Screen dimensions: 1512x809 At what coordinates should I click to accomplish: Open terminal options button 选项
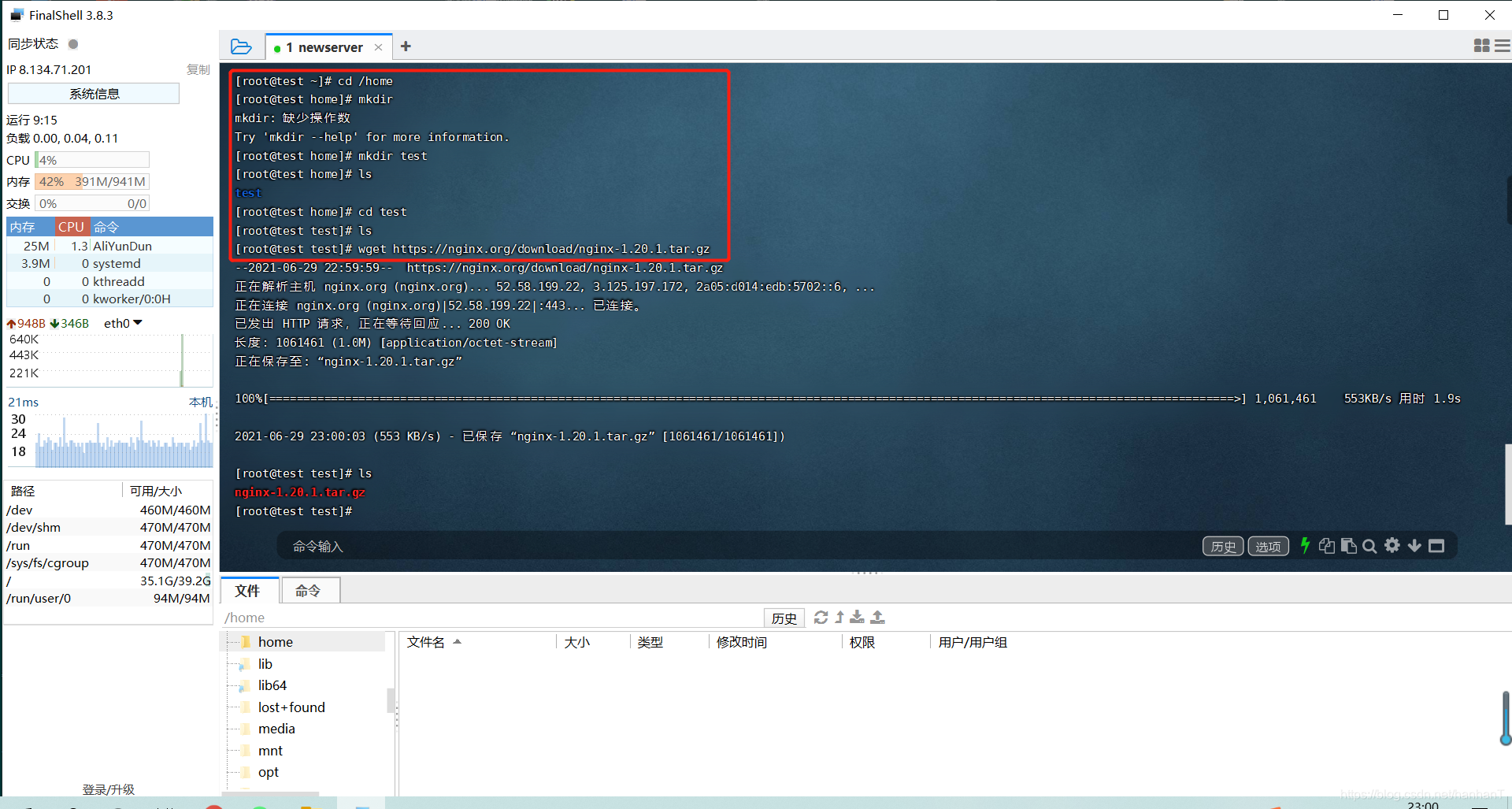click(x=1268, y=546)
